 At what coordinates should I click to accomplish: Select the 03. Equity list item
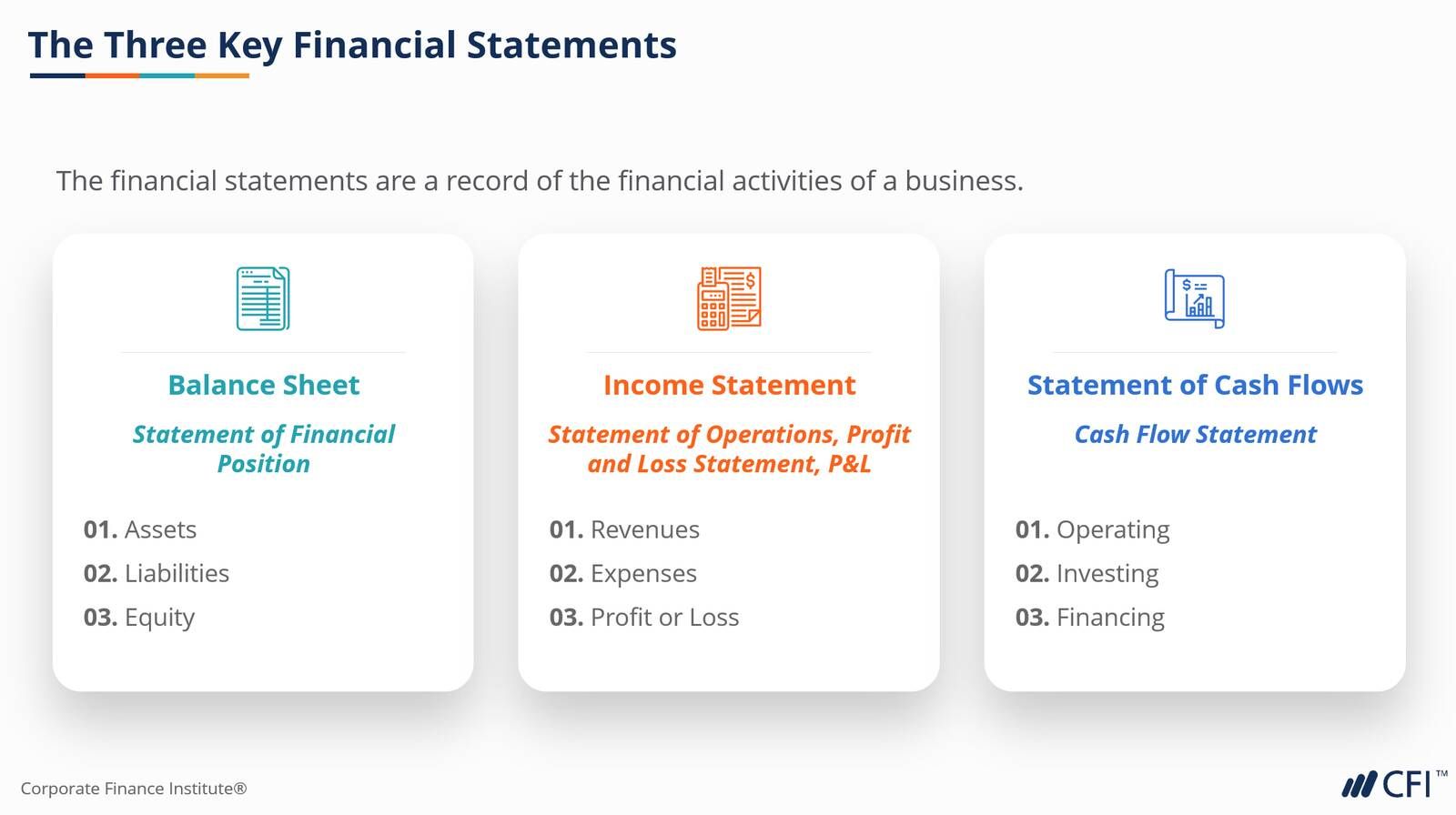point(139,618)
